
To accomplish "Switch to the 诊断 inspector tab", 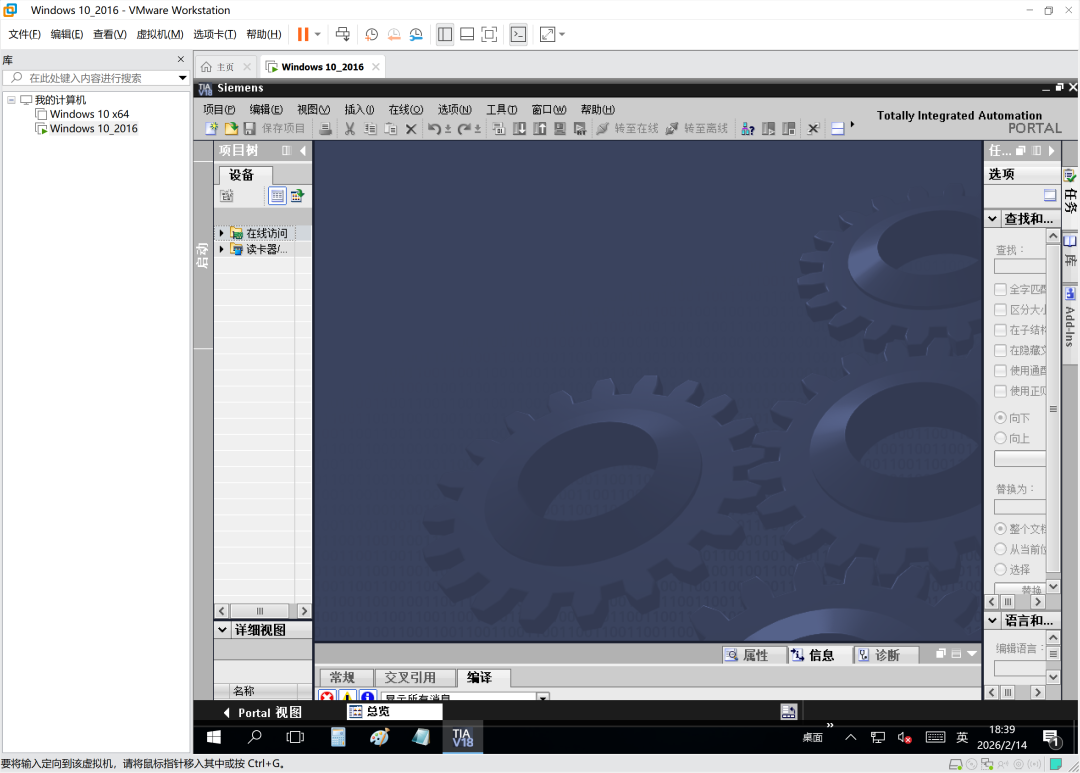I will coord(886,655).
